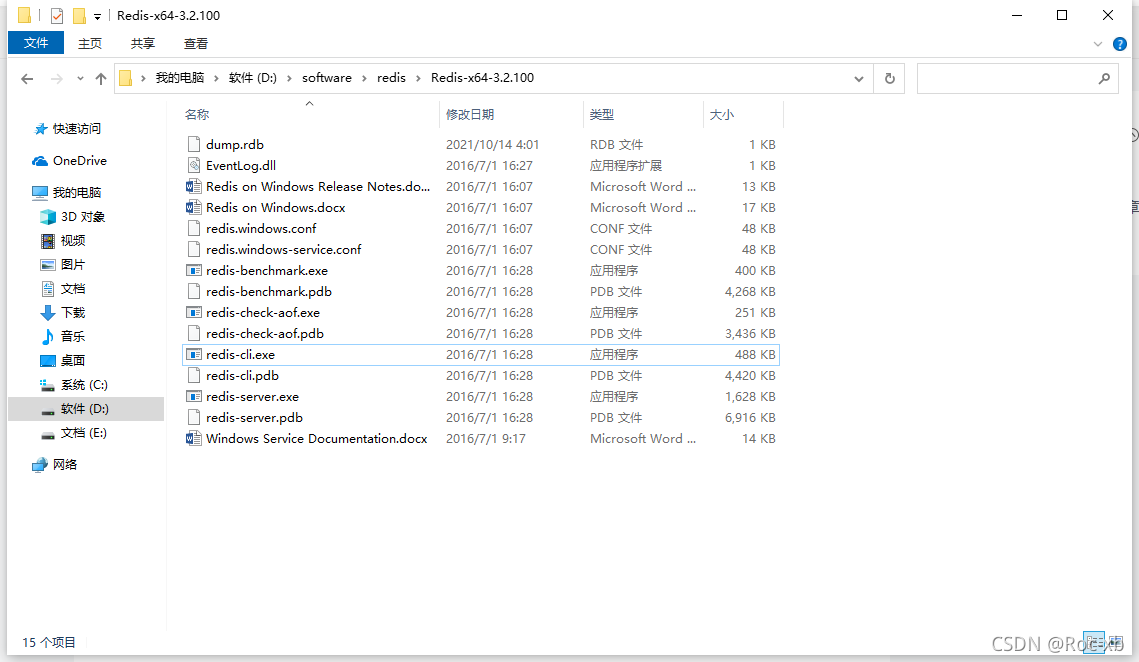The image size is (1139, 662).
Task: Click software in the breadcrumb path
Action: click(327, 78)
